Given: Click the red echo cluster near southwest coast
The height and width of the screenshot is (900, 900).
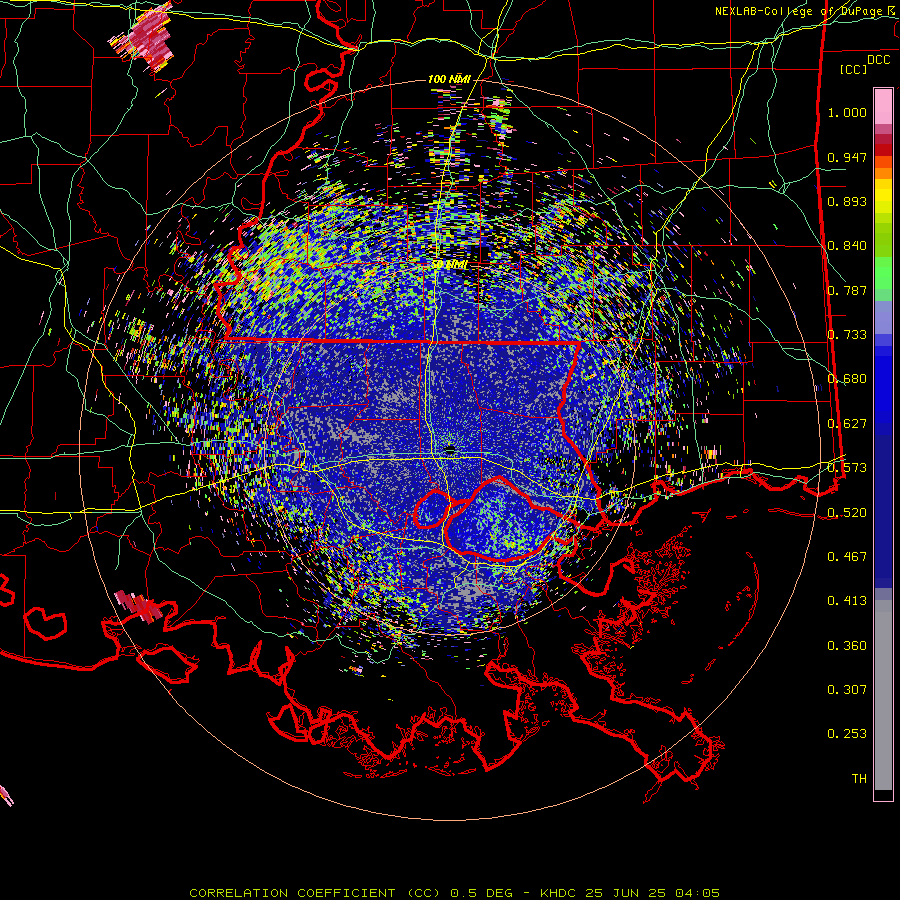Looking at the screenshot, I should [138, 606].
